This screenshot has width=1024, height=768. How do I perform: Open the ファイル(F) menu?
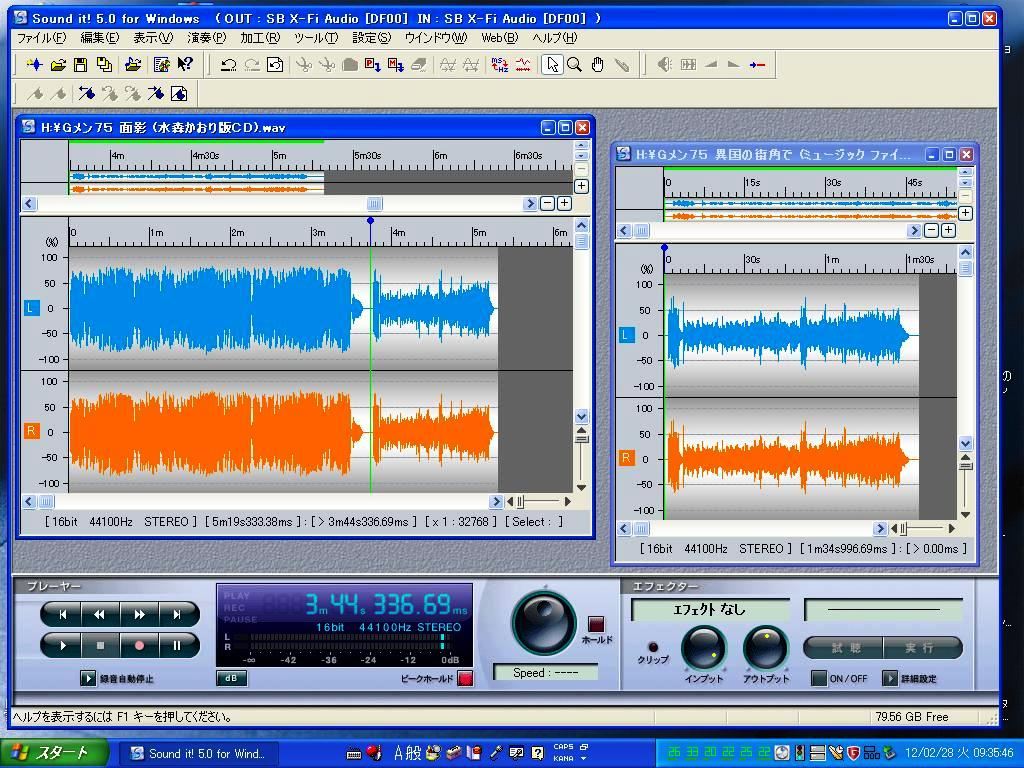[x=41, y=38]
